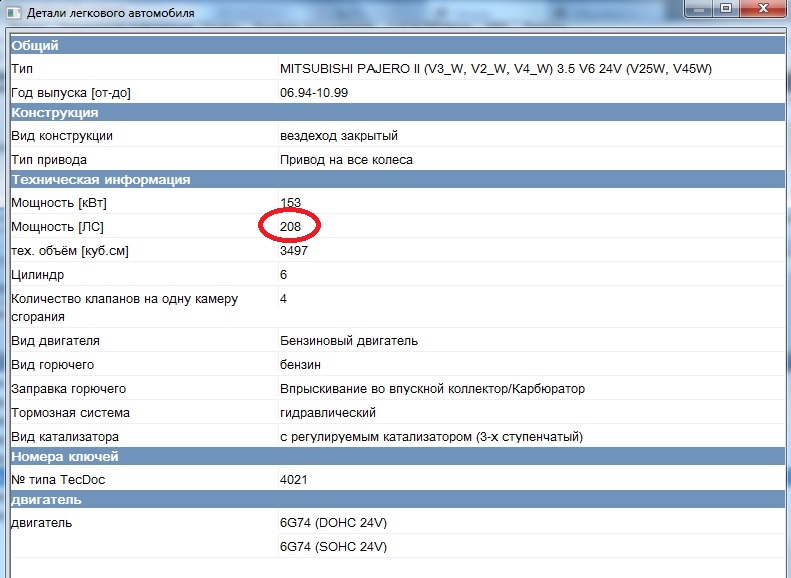Click the 'Номера ключей' section header
791x578 pixels.
(65, 457)
